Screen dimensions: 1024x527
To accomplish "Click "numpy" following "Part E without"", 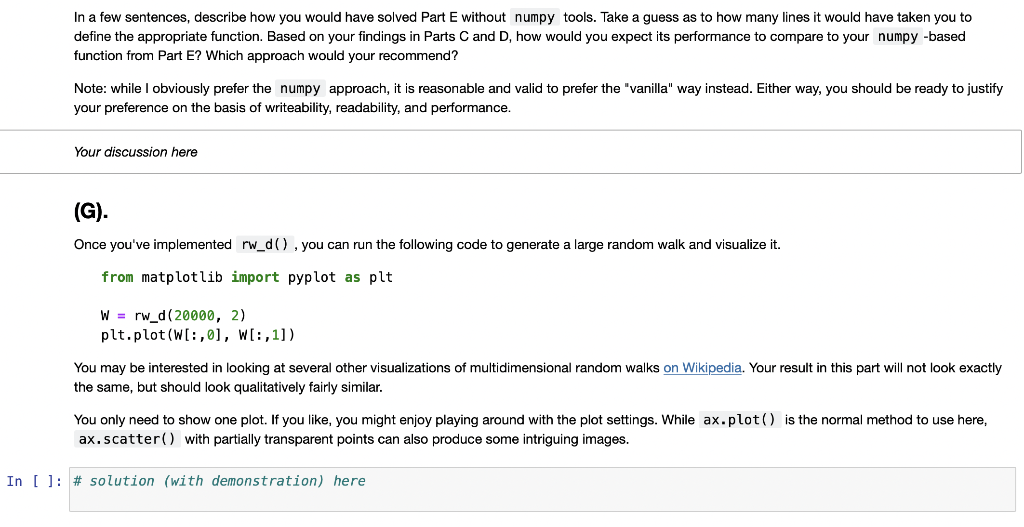I will click(x=535, y=18).
